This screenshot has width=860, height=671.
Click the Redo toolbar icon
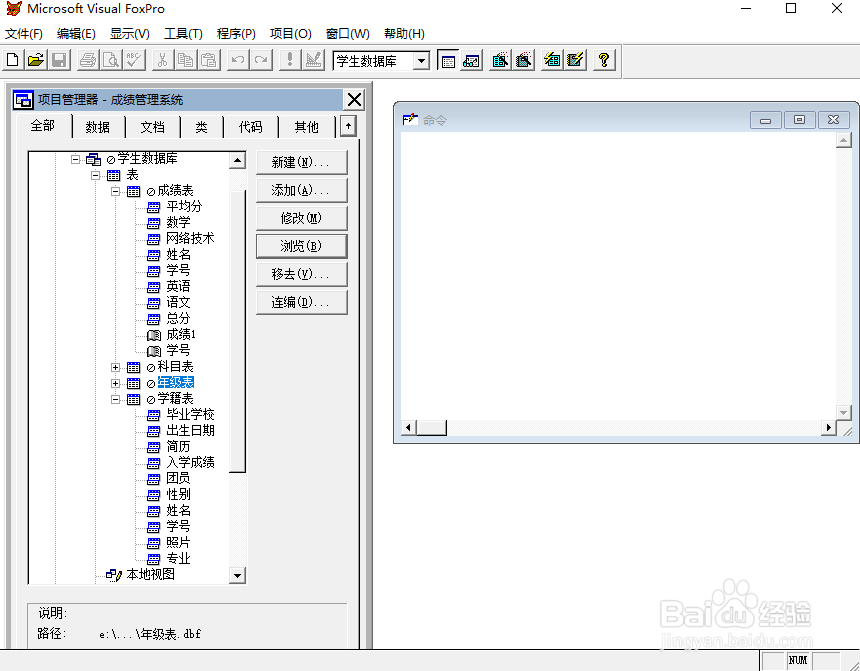coord(261,60)
